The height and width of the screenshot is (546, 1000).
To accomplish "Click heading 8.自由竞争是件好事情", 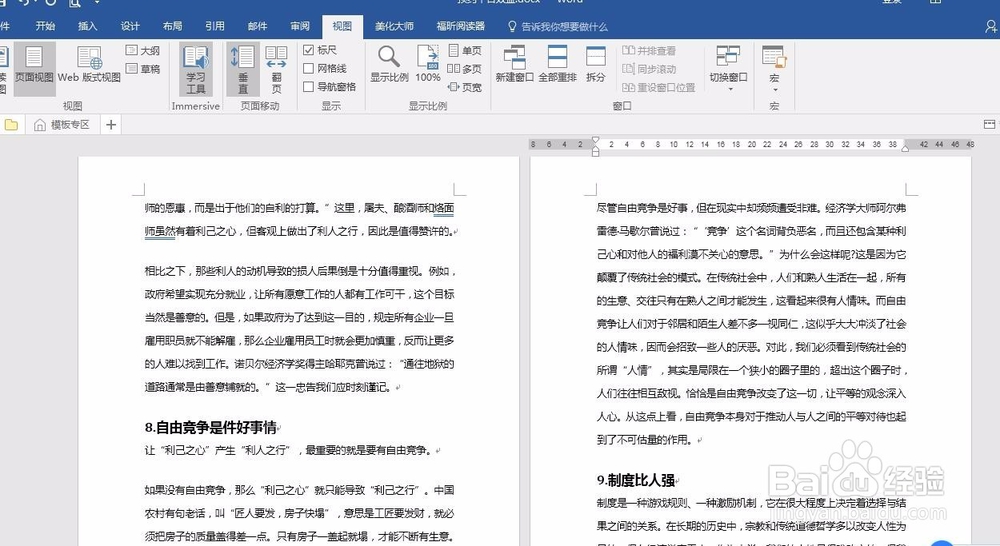I will tap(211, 427).
